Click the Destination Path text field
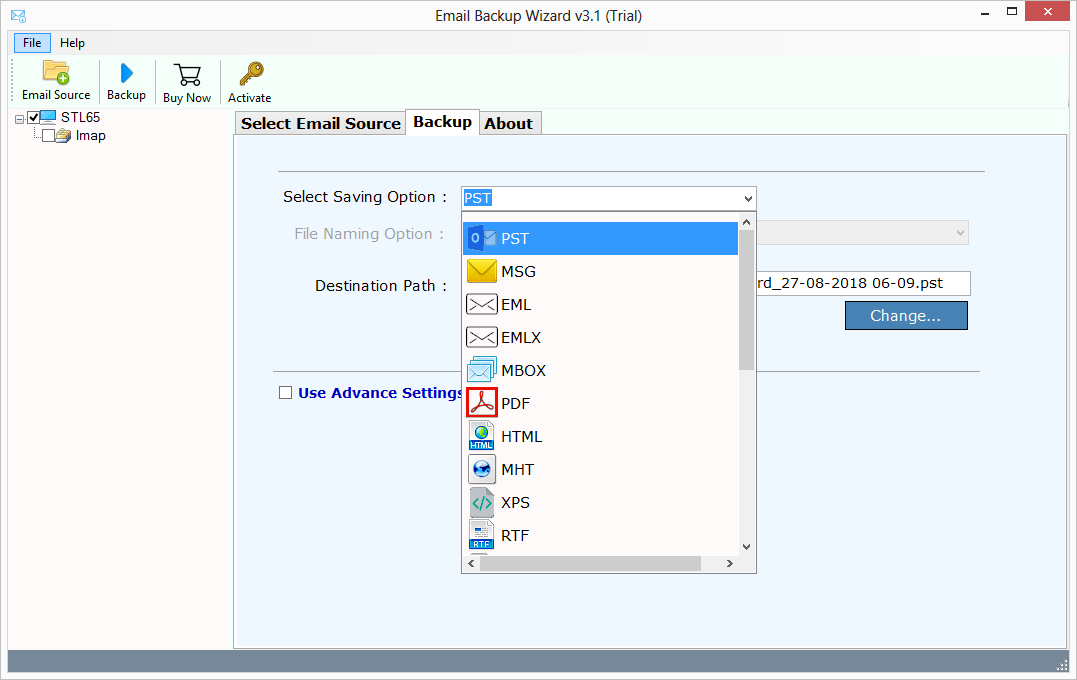The width and height of the screenshot is (1077, 680). point(863,283)
